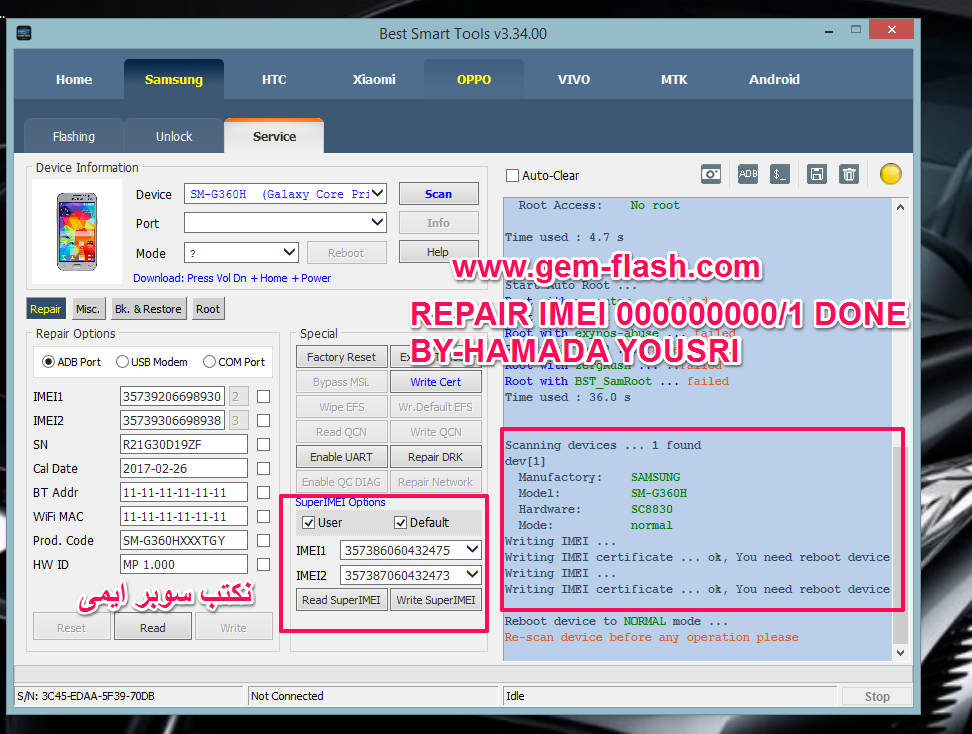Image resolution: width=972 pixels, height=734 pixels.
Task: Uncheck the User SuperIMEI option
Action: (308, 523)
